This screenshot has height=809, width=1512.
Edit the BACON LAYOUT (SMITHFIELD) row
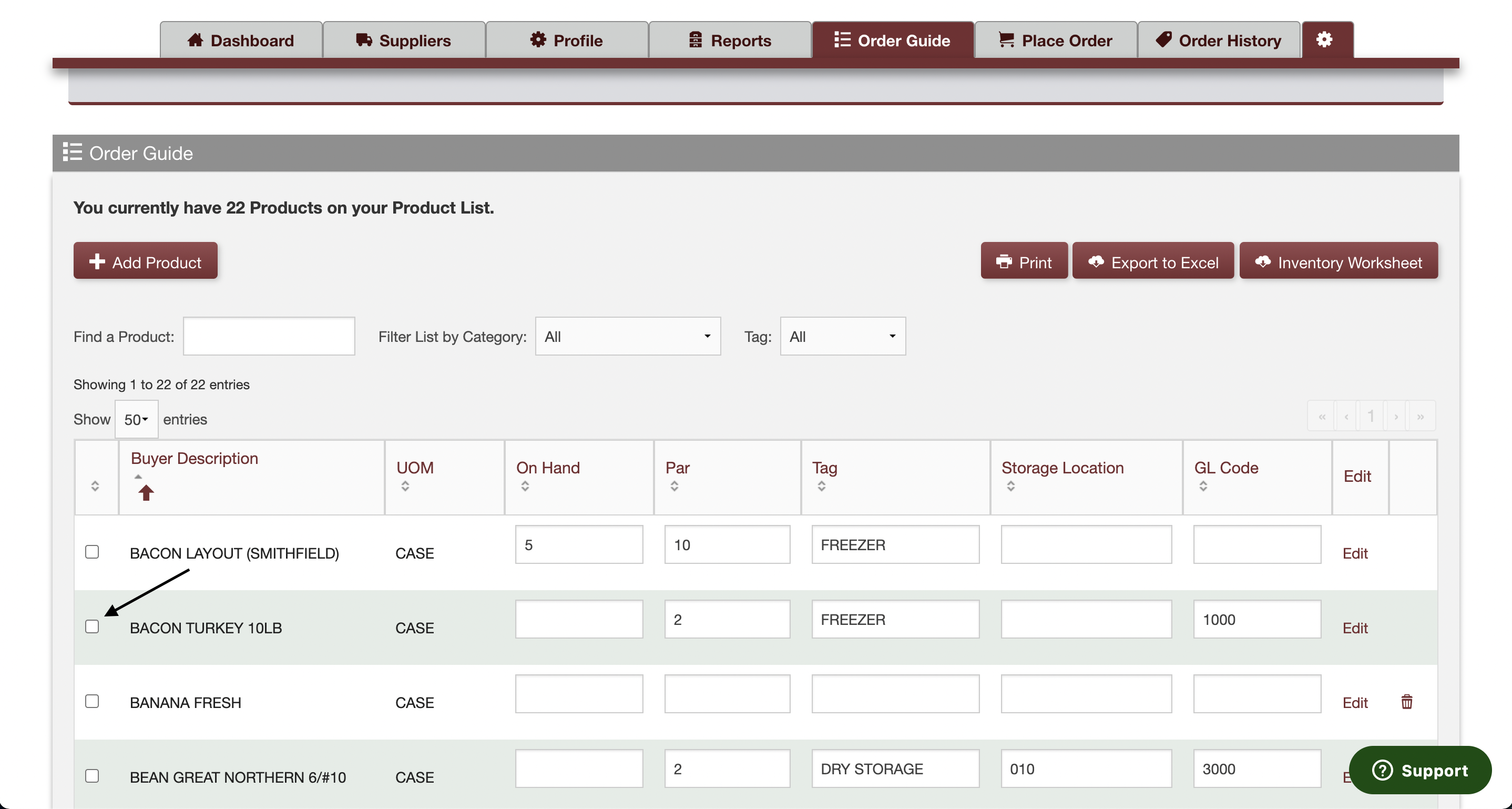click(x=1355, y=553)
